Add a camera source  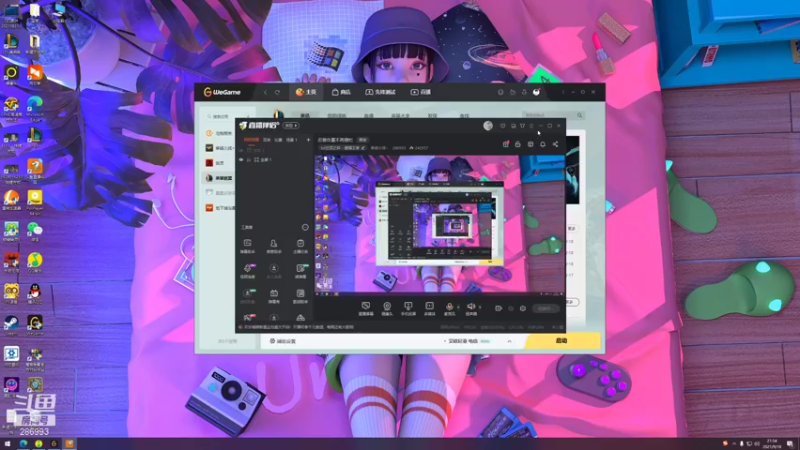click(387, 308)
